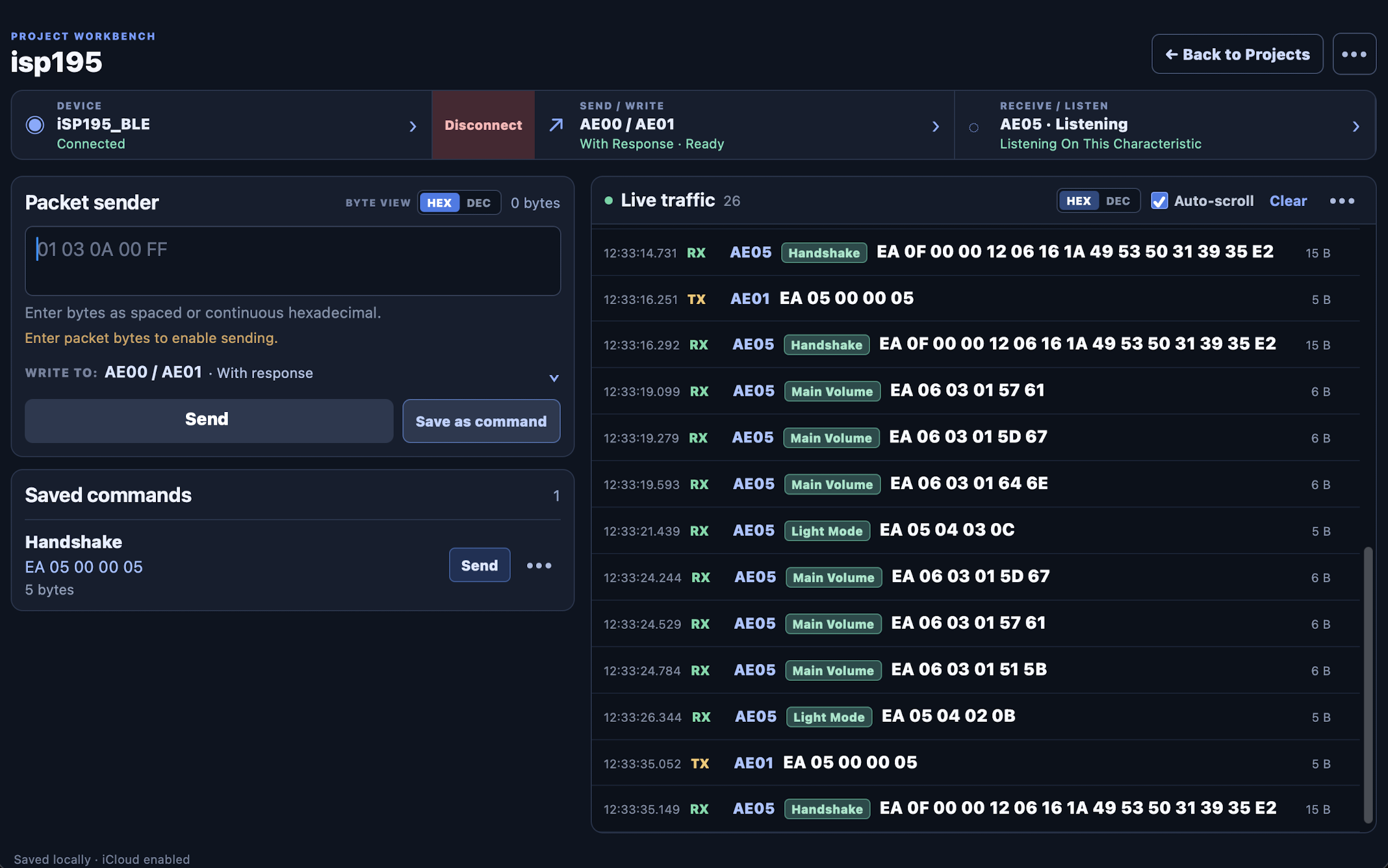
Task: Select the 12:33:35.052 TX AE01 row
Action: (x=975, y=763)
